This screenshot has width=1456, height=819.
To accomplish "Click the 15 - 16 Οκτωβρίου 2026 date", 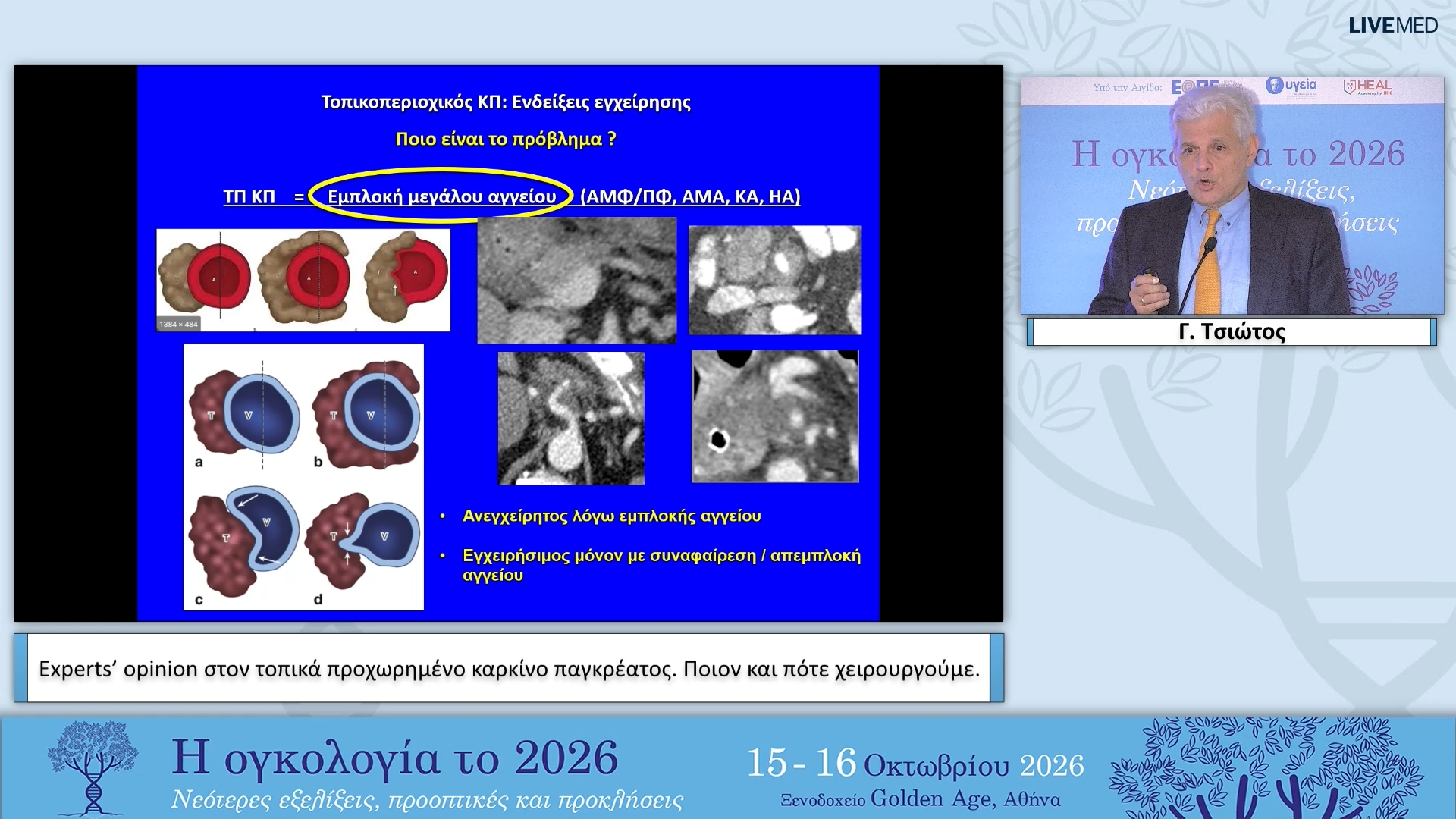I will pyautogui.click(x=915, y=764).
